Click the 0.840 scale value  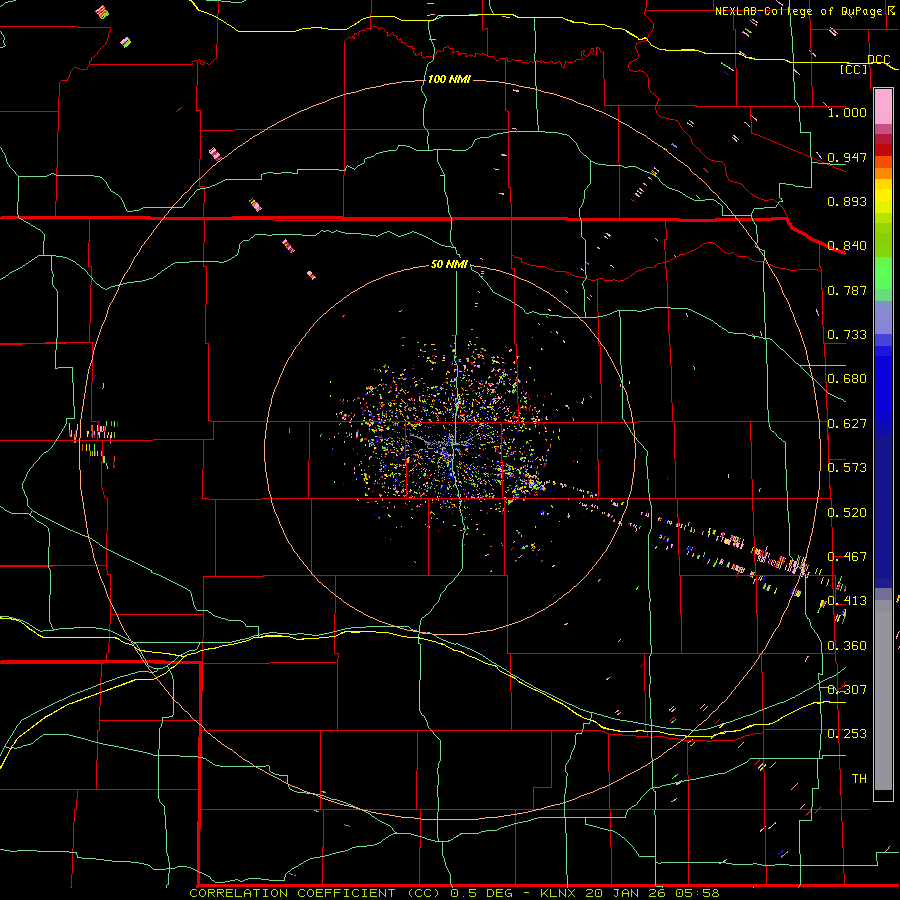pyautogui.click(x=847, y=246)
